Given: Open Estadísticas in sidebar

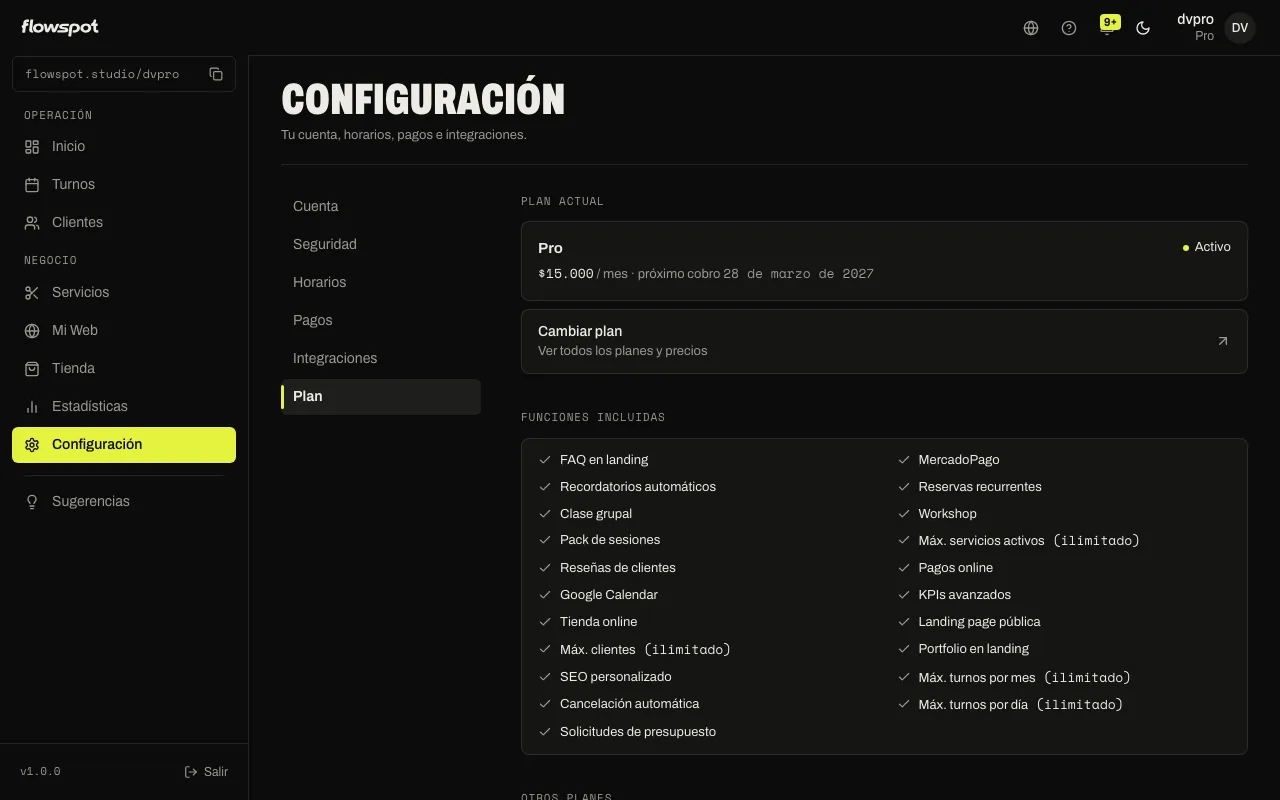Looking at the screenshot, I should [x=124, y=406].
